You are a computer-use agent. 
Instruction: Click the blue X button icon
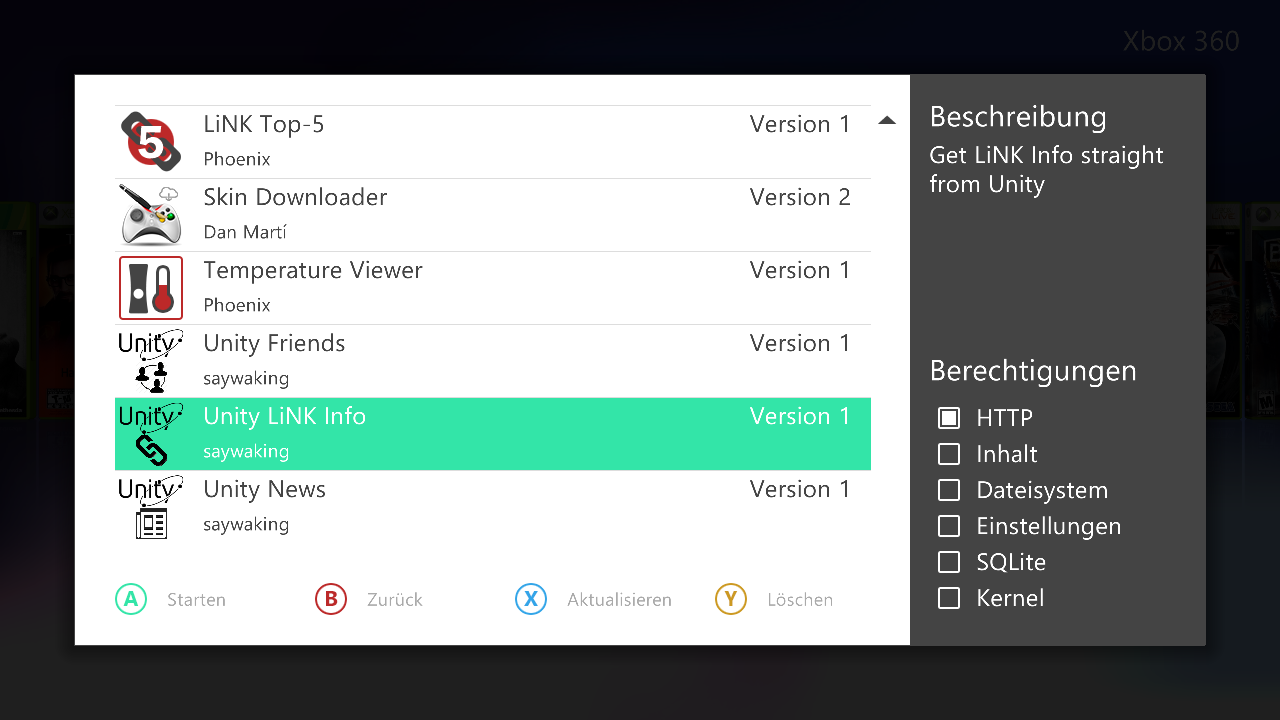531,599
